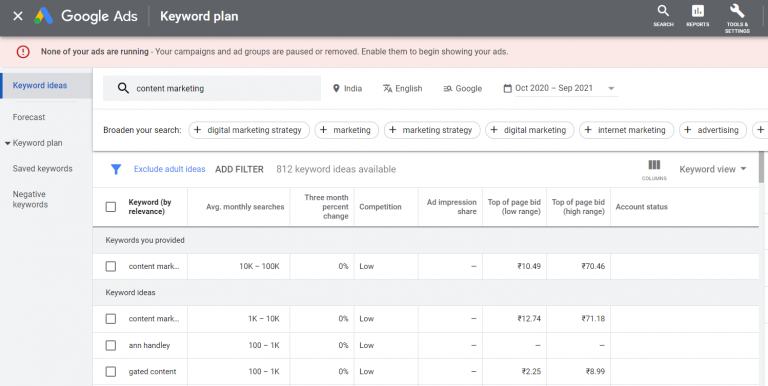Add marketing to broaden search
Image resolution: width=768 pixels, height=386 pixels.
347,130
